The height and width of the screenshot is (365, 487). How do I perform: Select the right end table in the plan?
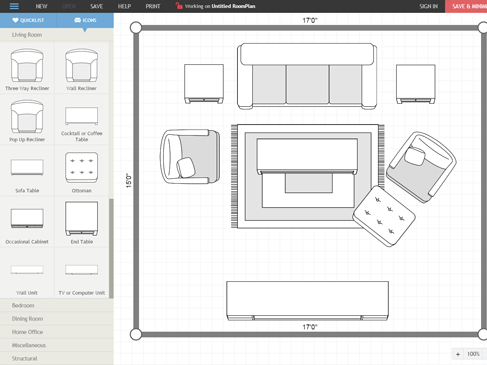(x=416, y=84)
